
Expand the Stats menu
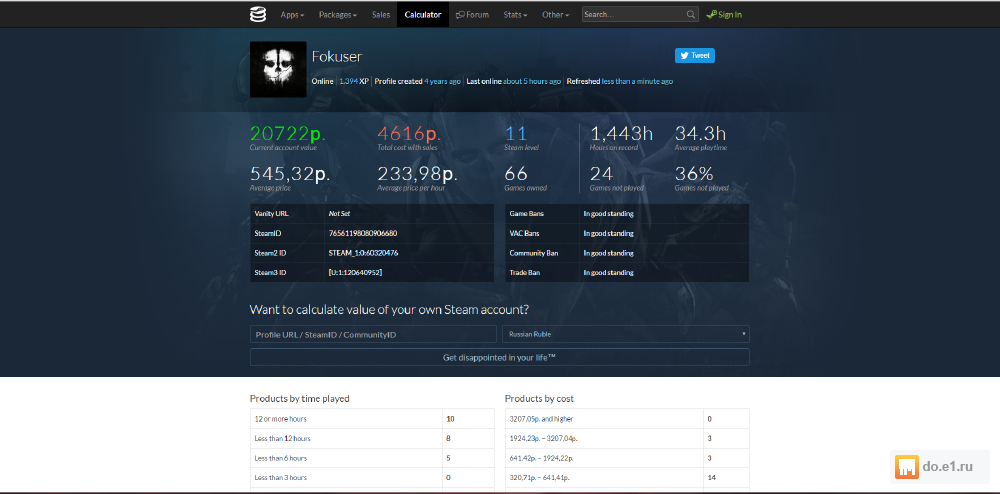click(515, 15)
